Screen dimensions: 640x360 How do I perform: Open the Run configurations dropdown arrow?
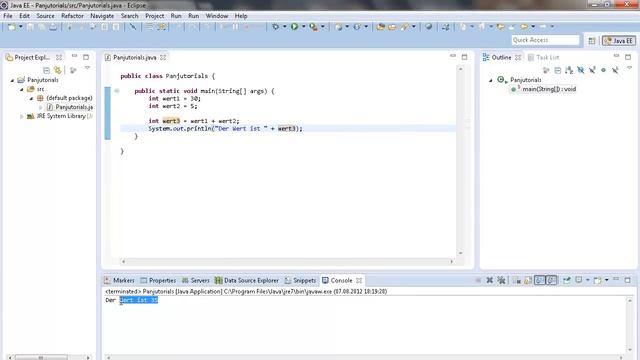point(304,27)
